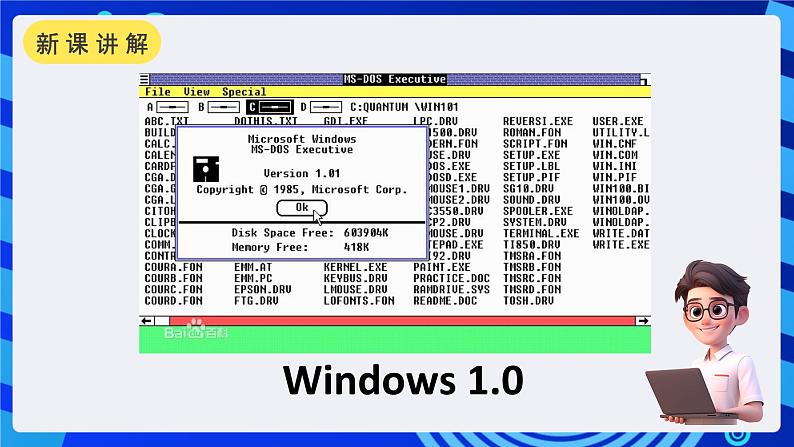Click the system menu box in title bar

(x=144, y=79)
